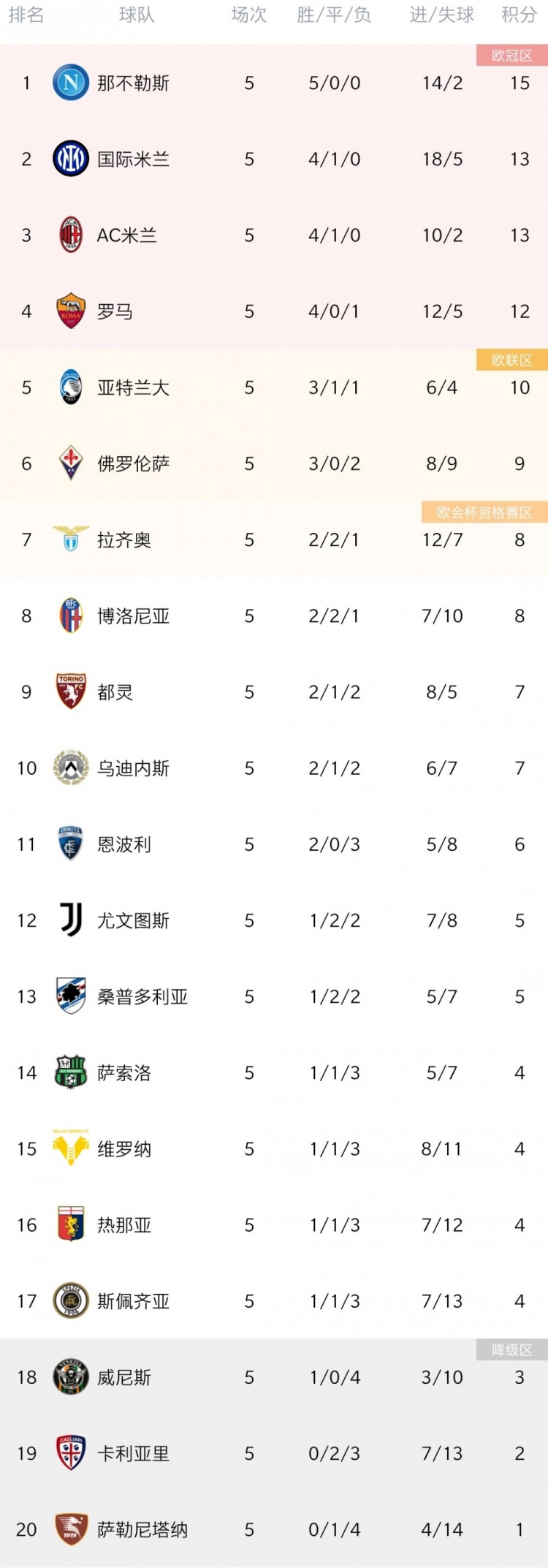This screenshot has width=548, height=1568.
Task: Click the Udinese crest icon
Action: (71, 768)
